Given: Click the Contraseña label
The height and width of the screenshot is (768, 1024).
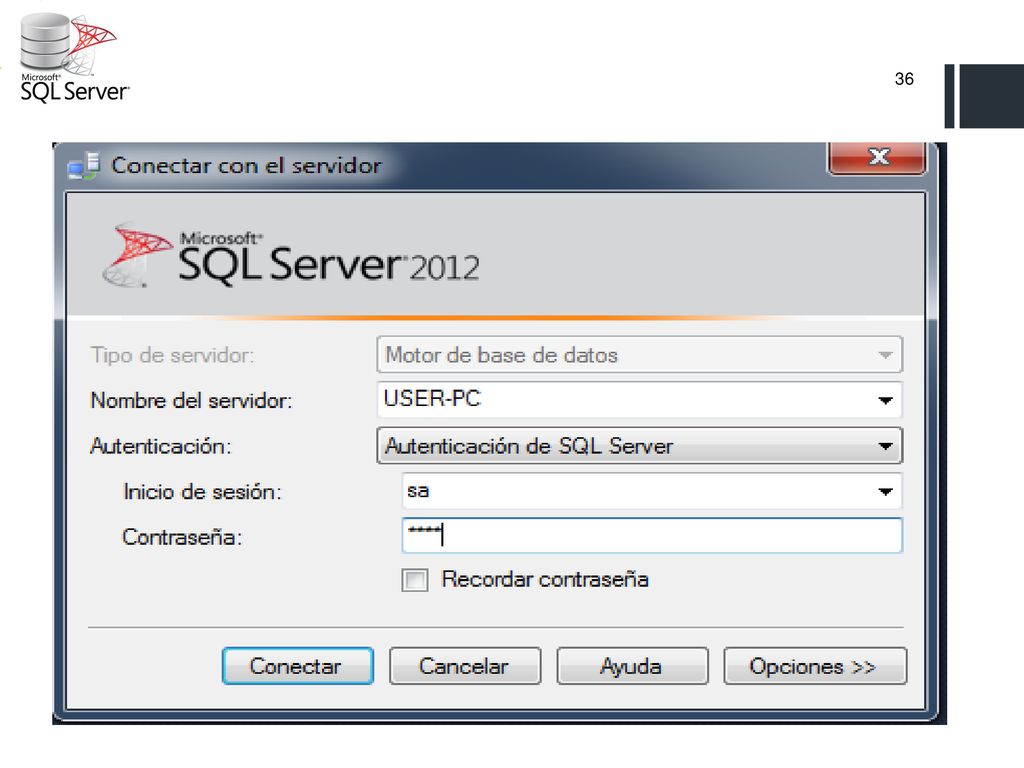Looking at the screenshot, I should pos(182,537).
